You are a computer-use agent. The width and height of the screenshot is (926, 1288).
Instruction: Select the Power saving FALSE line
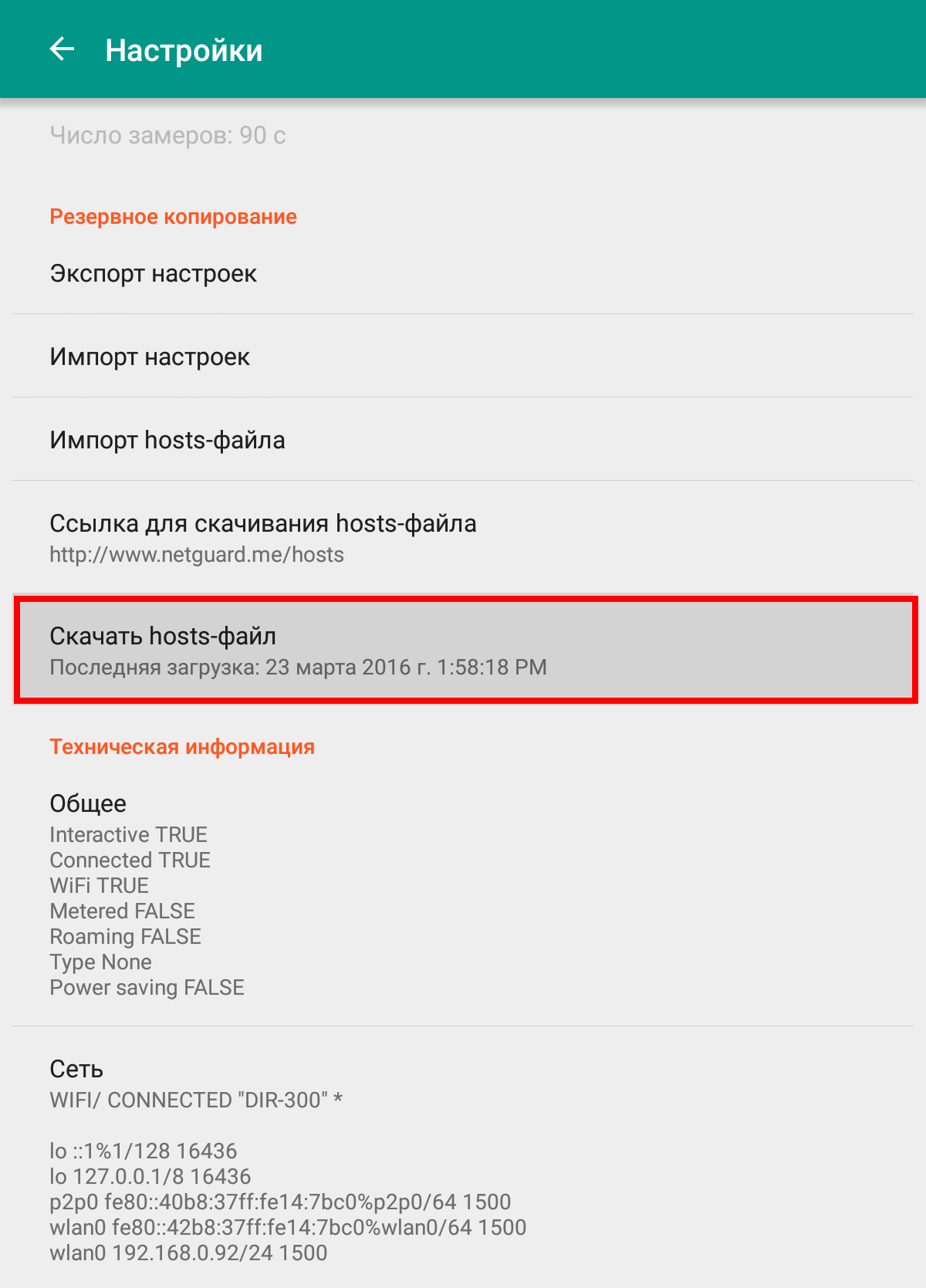pyautogui.click(x=147, y=988)
